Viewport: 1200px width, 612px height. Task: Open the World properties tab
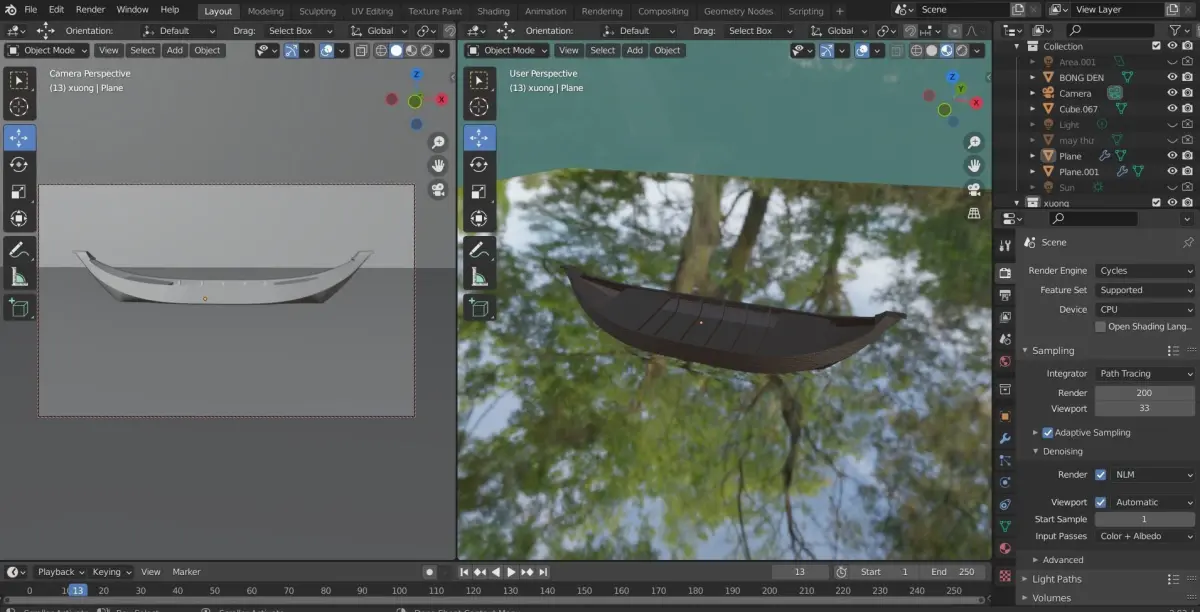(1005, 362)
